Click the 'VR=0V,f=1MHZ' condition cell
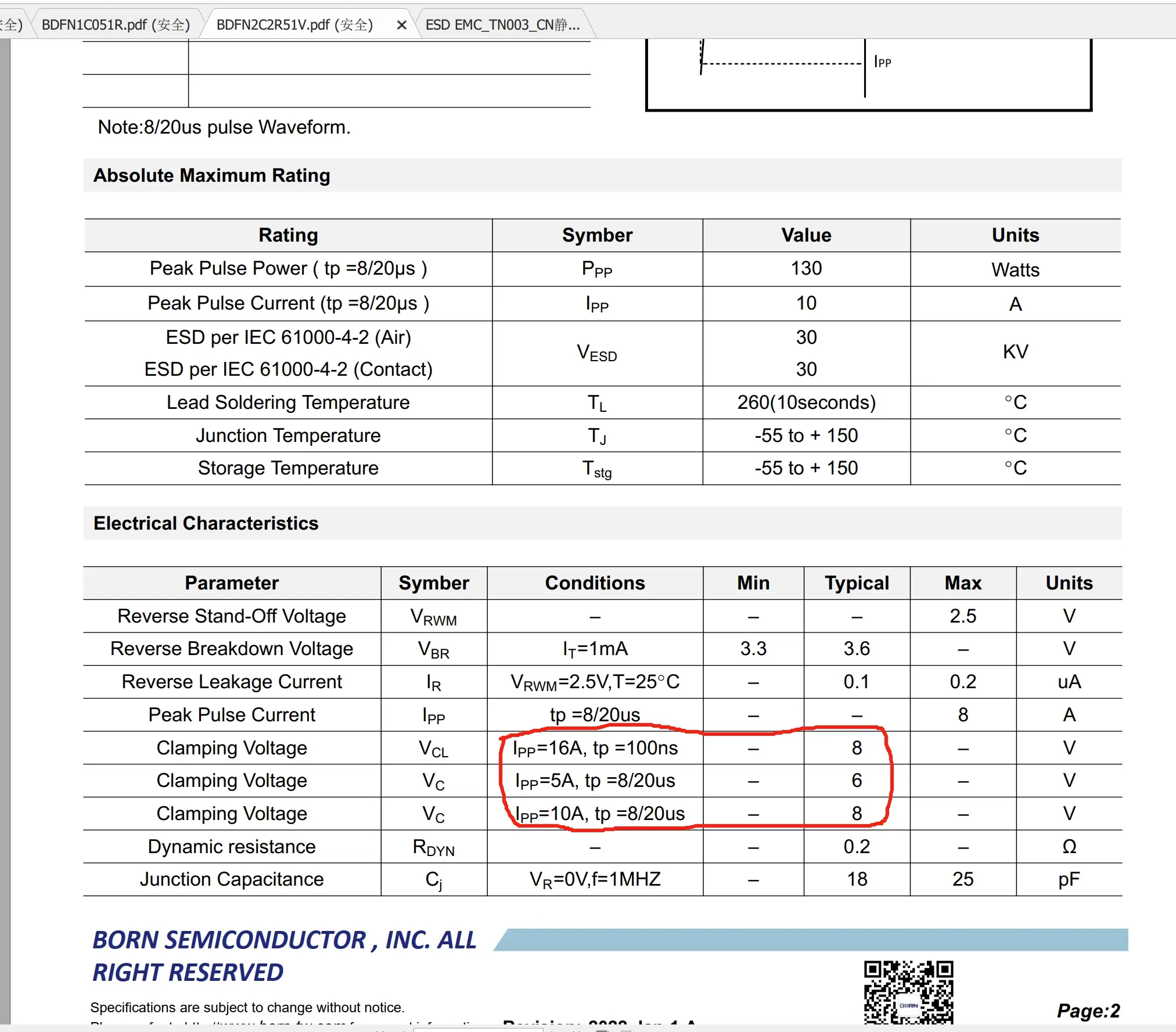The width and height of the screenshot is (1176, 1032). pyautogui.click(x=595, y=880)
